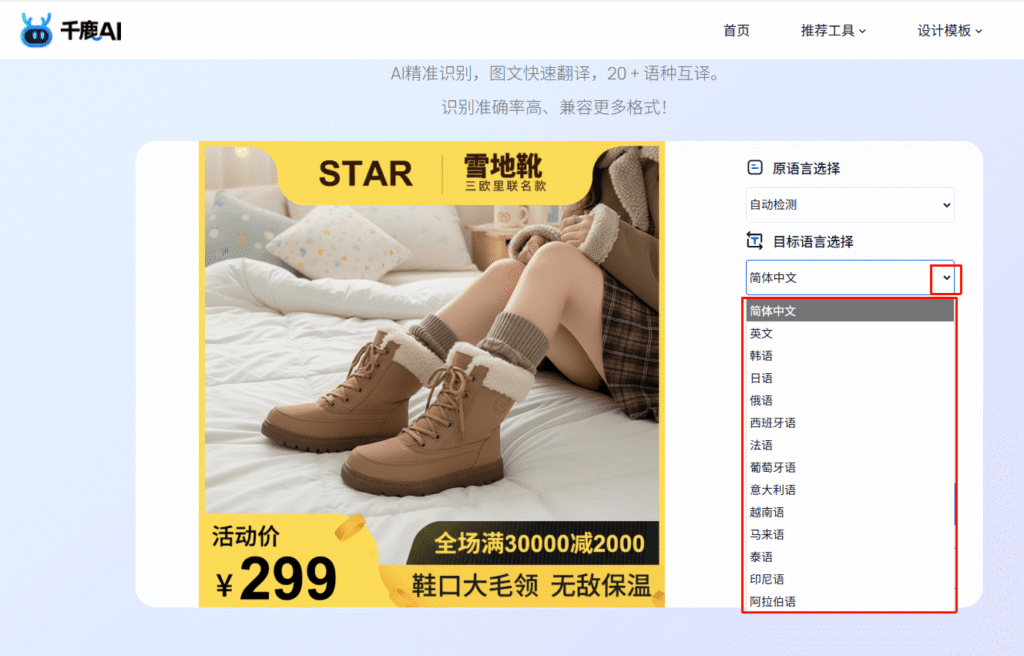Screen dimensions: 1024x656
Task: Pick 葡萄牙语 as target language
Action: (773, 467)
